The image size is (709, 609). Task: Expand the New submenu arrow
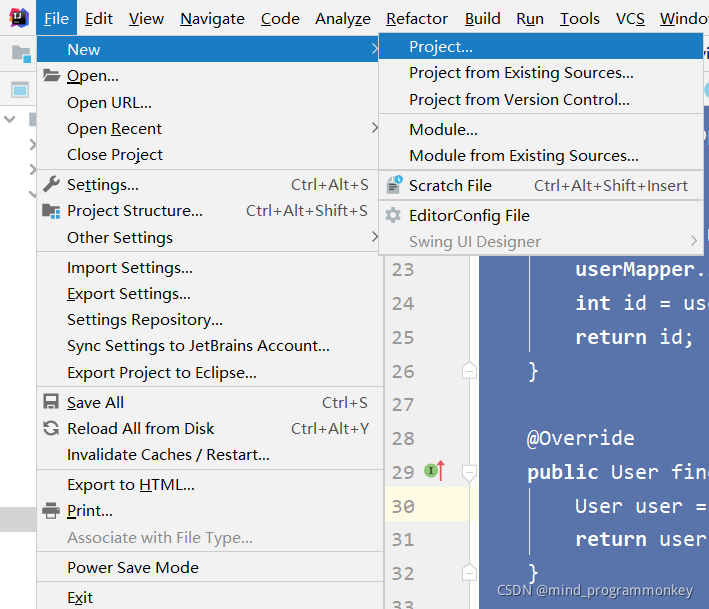click(374, 48)
